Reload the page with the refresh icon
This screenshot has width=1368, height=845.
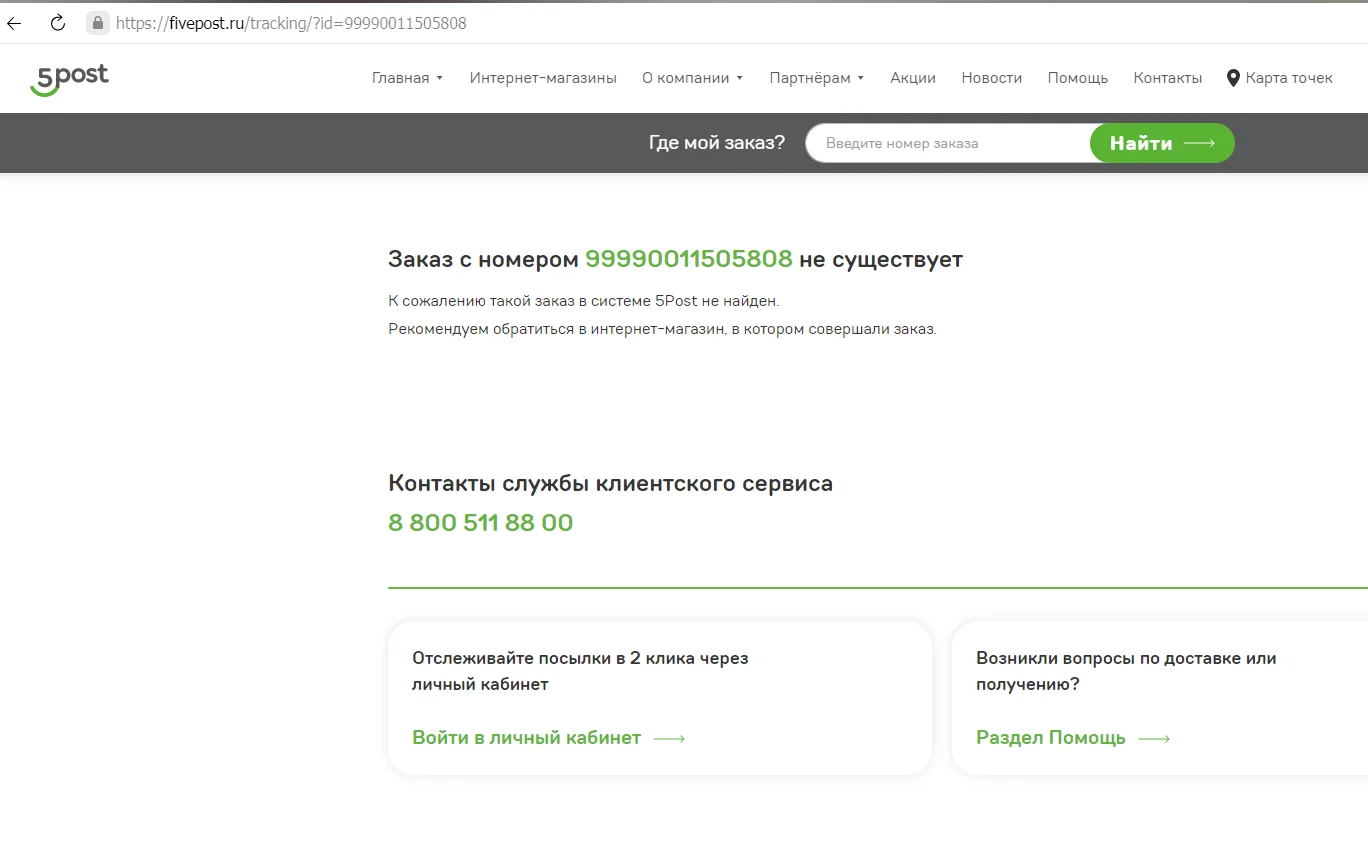click(58, 23)
